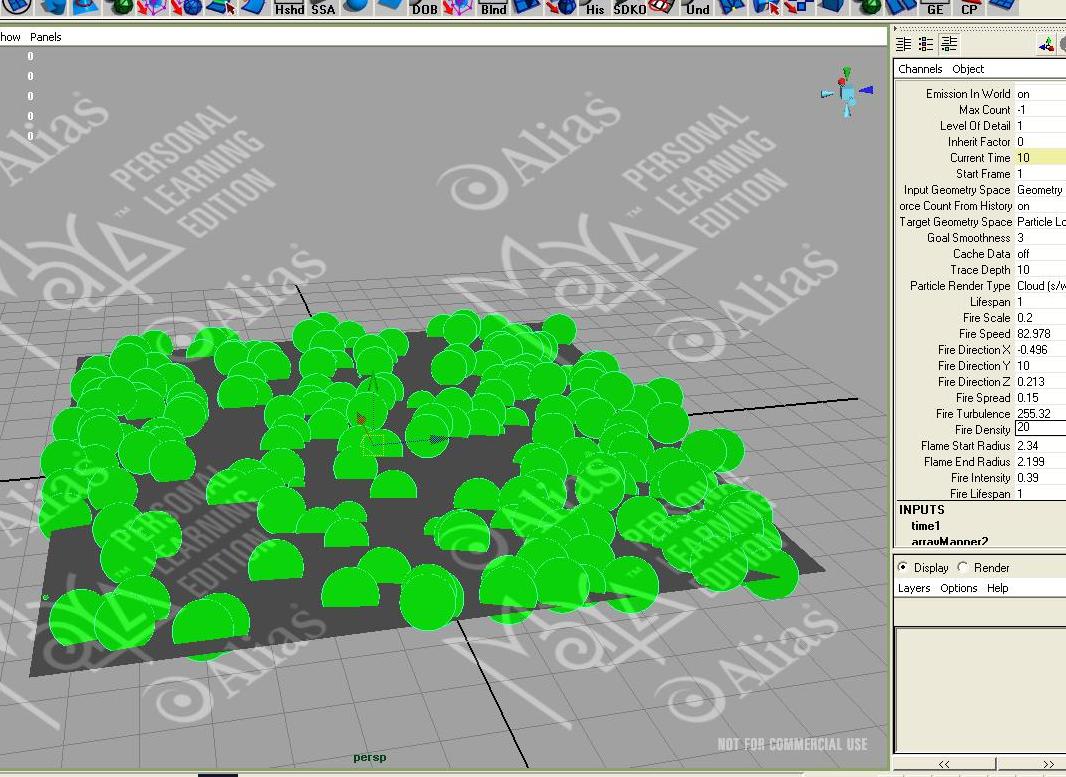Click the view compass in the viewport
The width and height of the screenshot is (1066, 777).
pos(846,92)
